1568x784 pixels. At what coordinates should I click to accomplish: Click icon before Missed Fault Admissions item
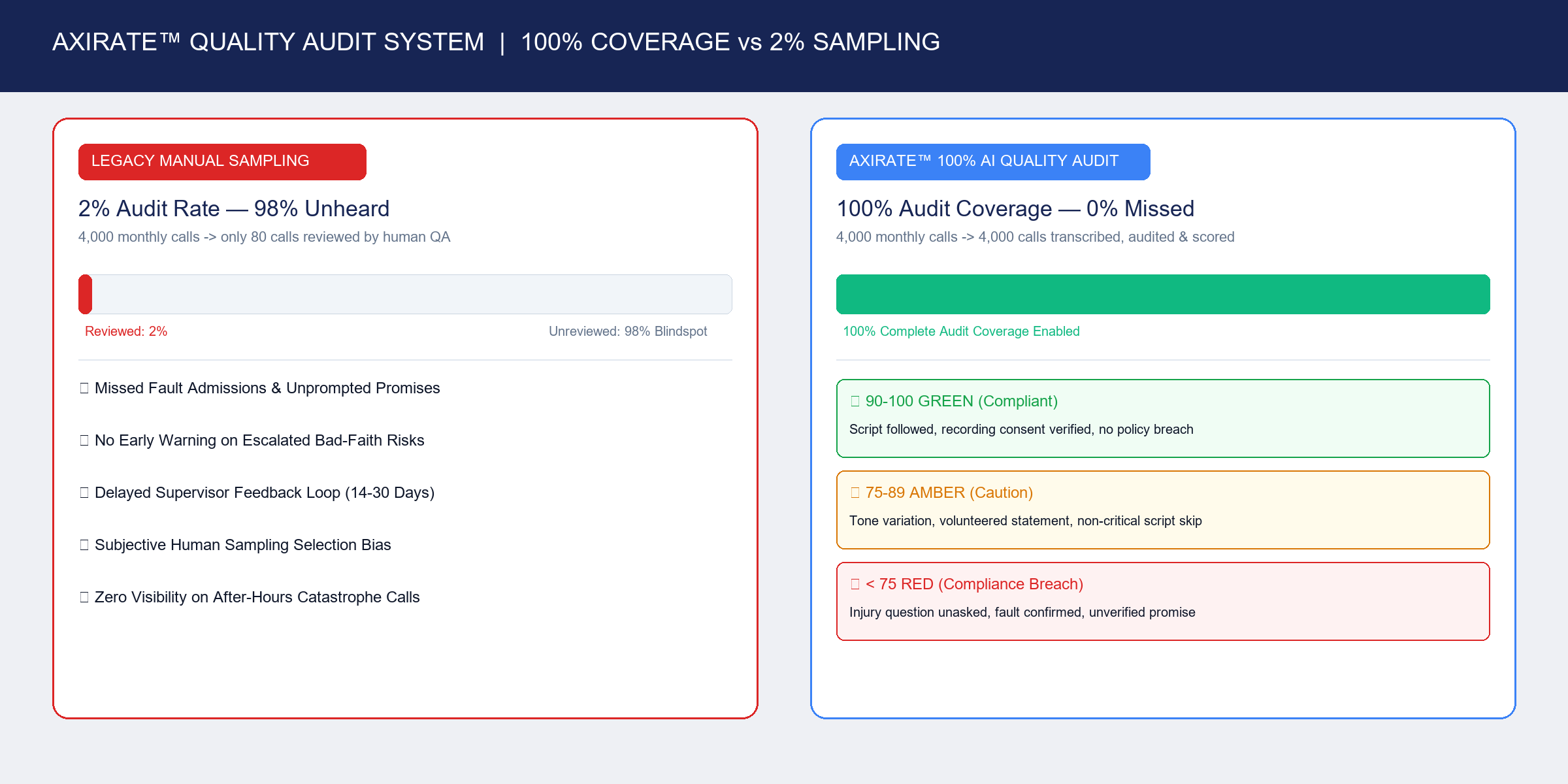84,388
